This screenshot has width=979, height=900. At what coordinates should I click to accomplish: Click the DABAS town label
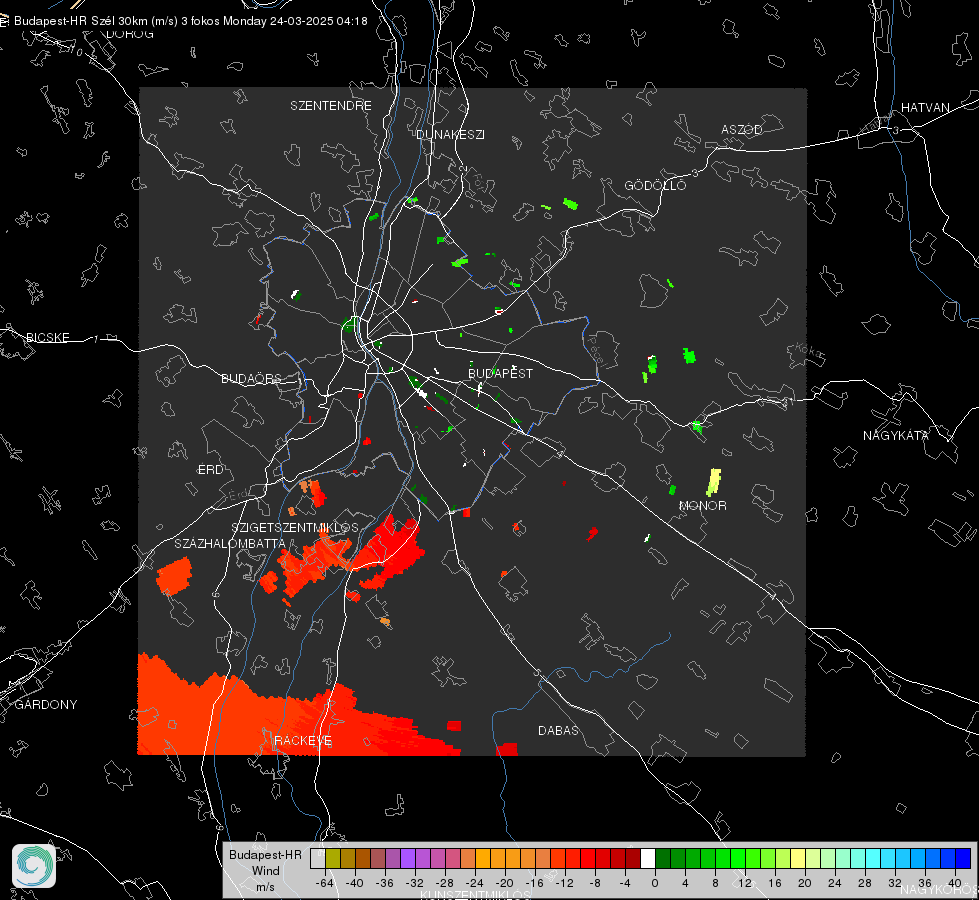click(558, 730)
